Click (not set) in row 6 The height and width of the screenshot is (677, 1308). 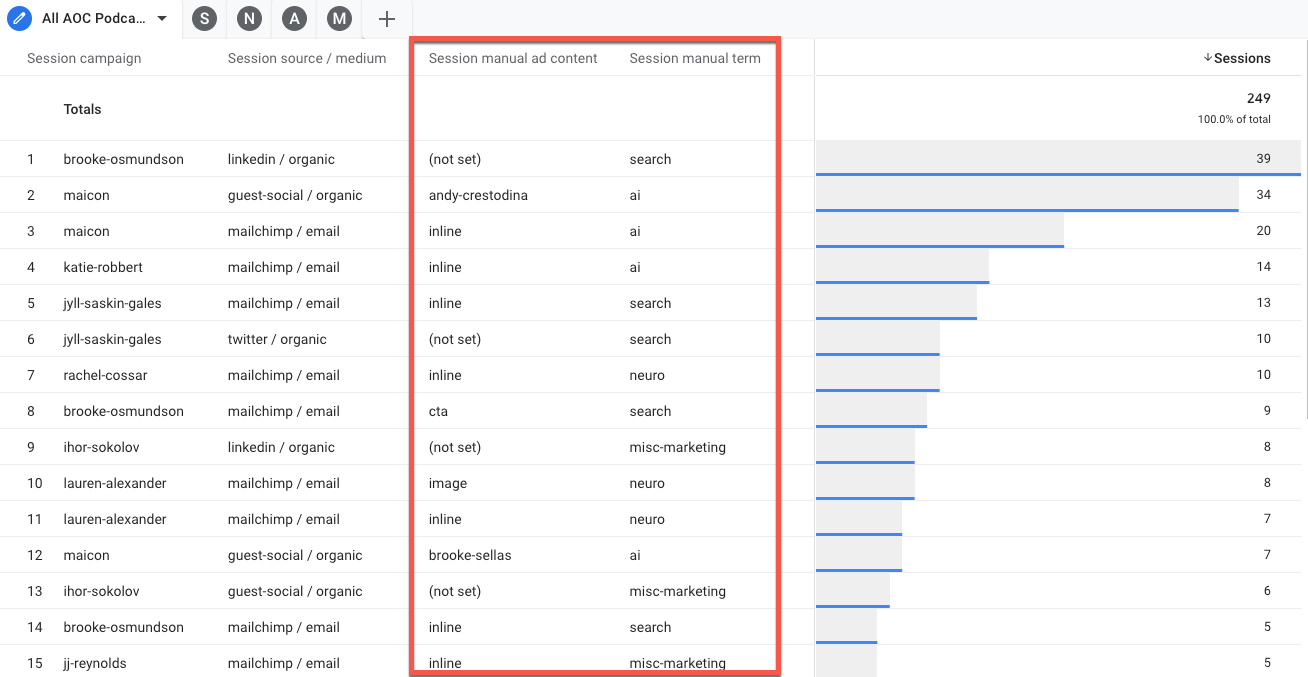tap(455, 339)
